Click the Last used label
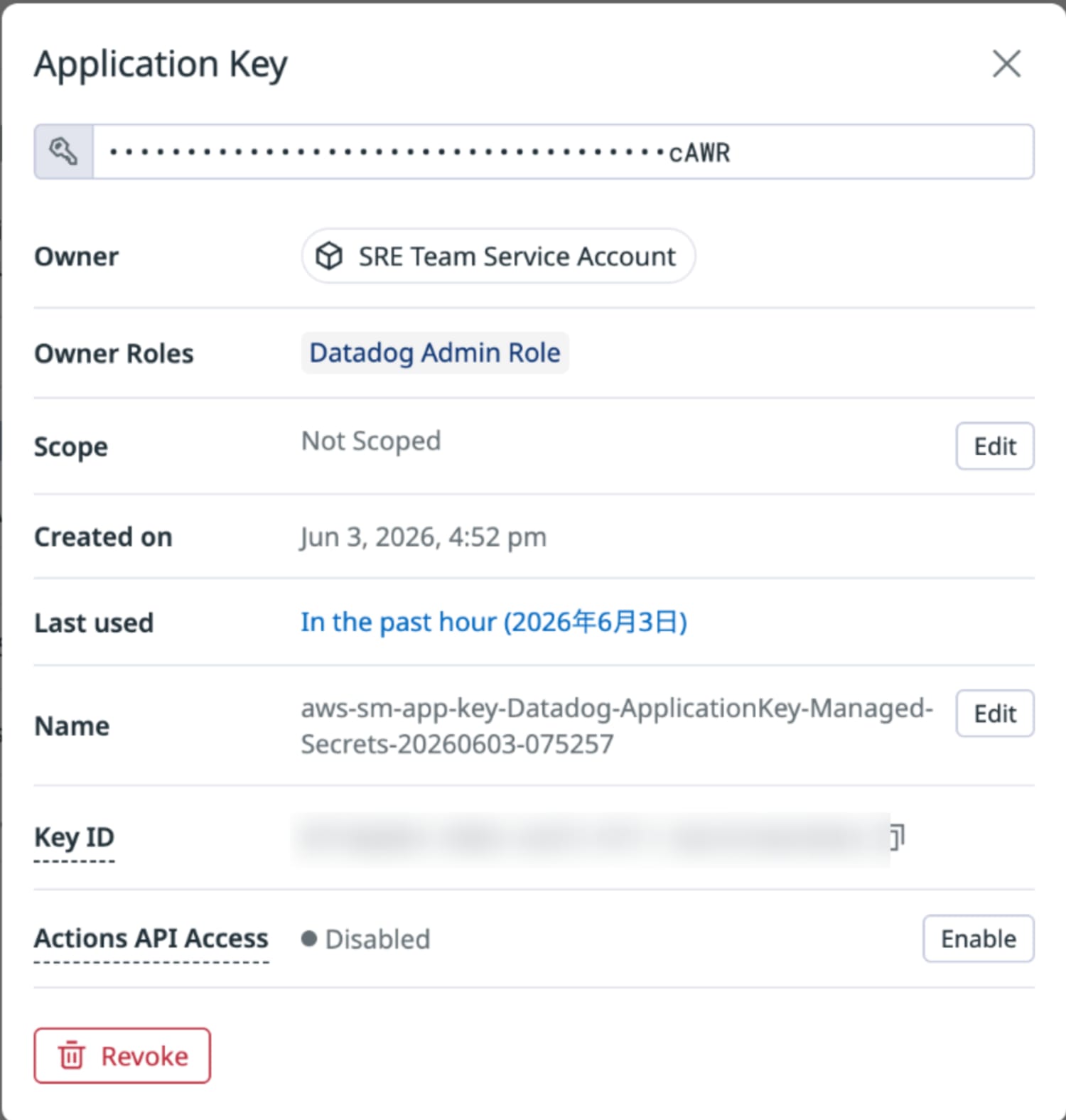 click(94, 623)
